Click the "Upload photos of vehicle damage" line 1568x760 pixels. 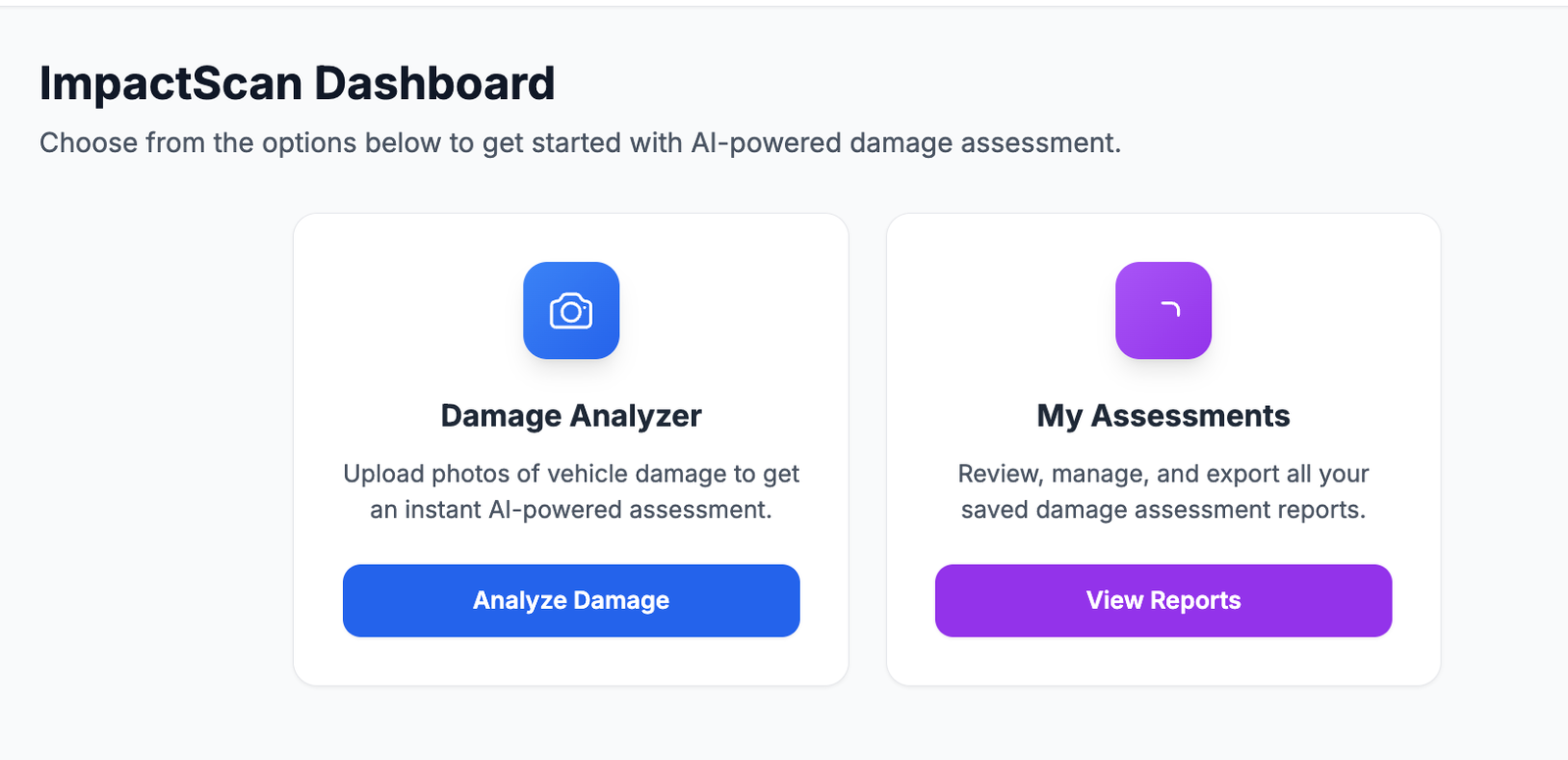coord(571,474)
